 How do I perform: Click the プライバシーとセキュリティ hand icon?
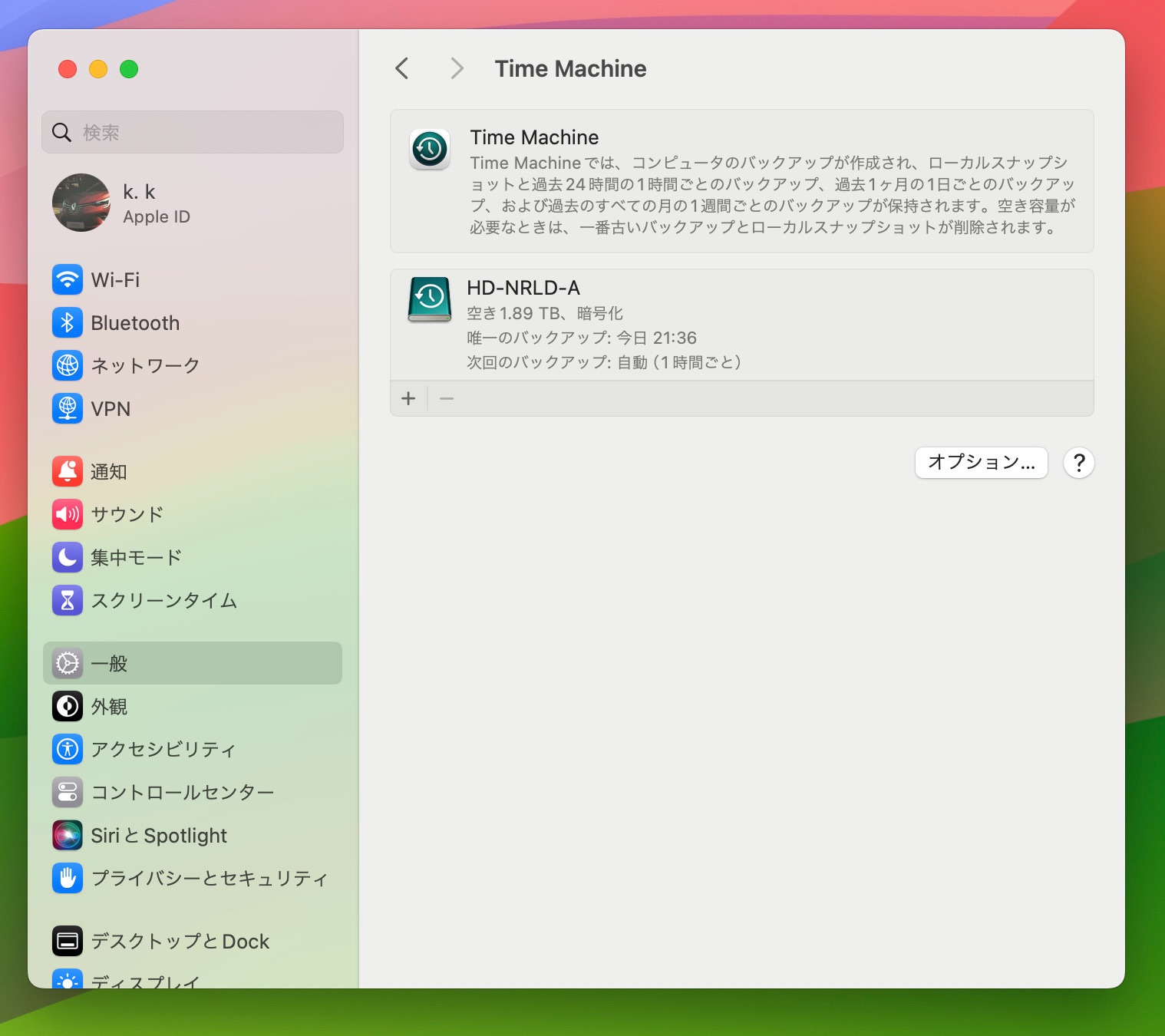(x=68, y=878)
